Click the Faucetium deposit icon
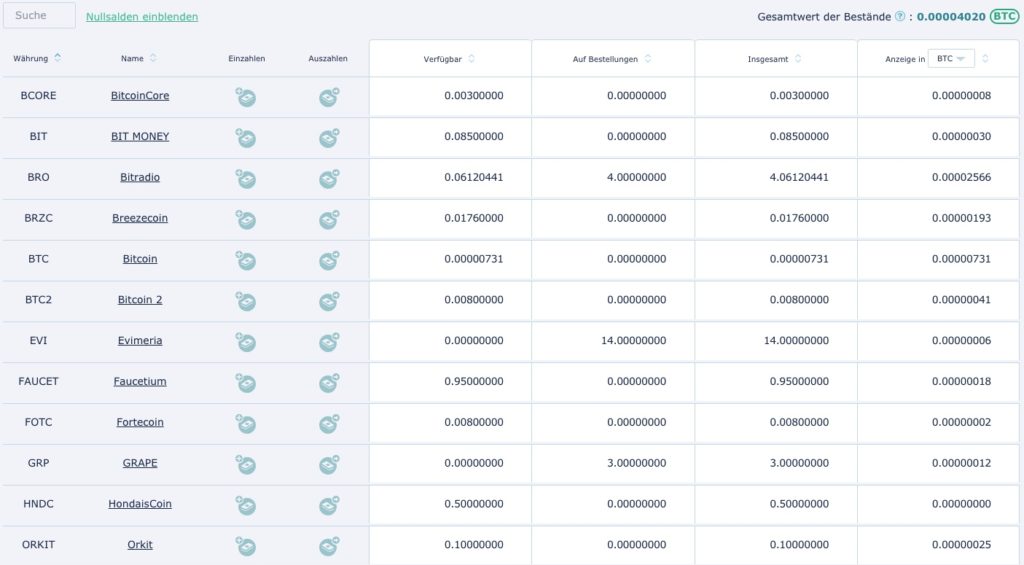 click(x=246, y=383)
